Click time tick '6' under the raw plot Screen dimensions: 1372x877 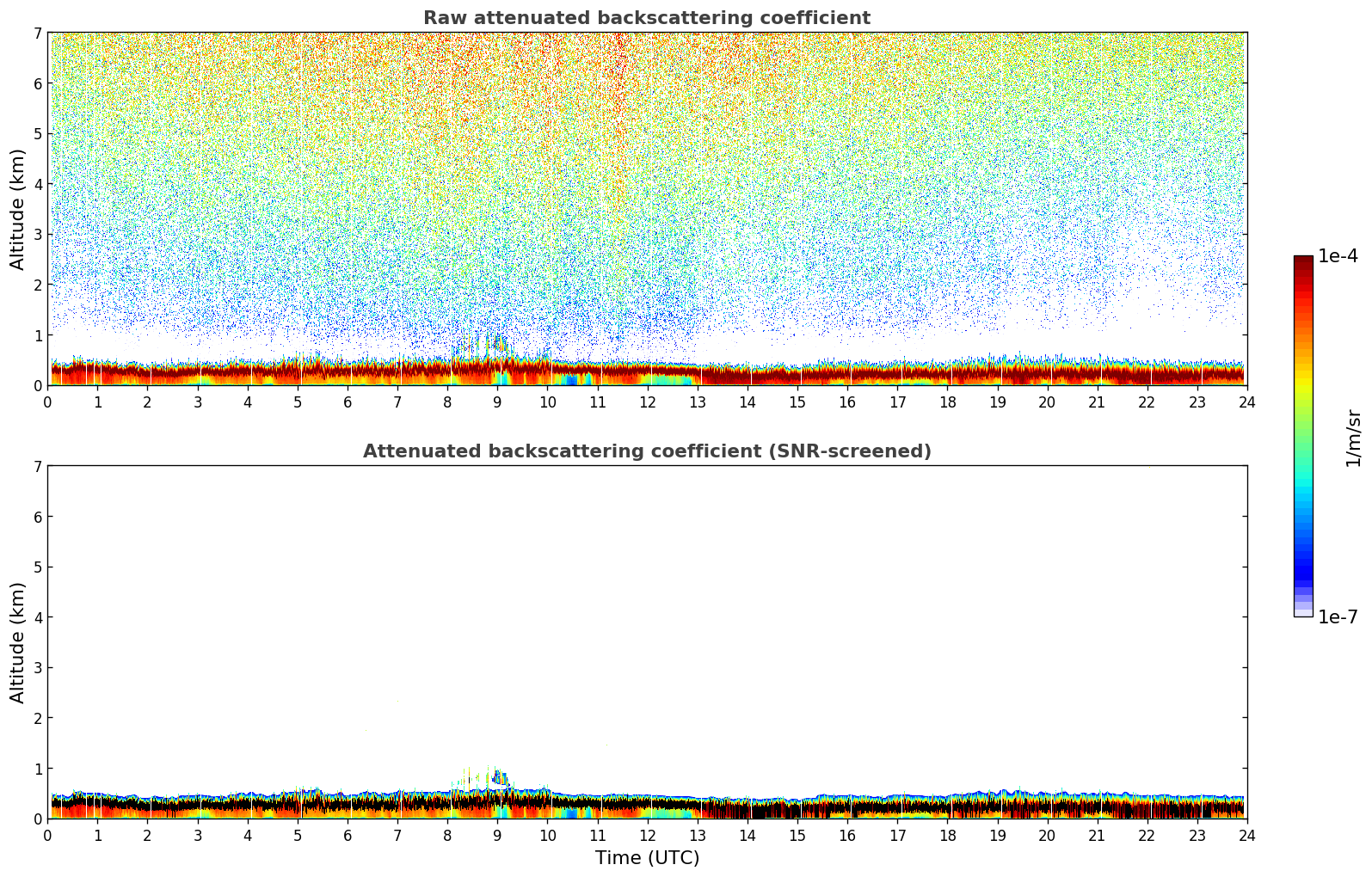point(348,402)
